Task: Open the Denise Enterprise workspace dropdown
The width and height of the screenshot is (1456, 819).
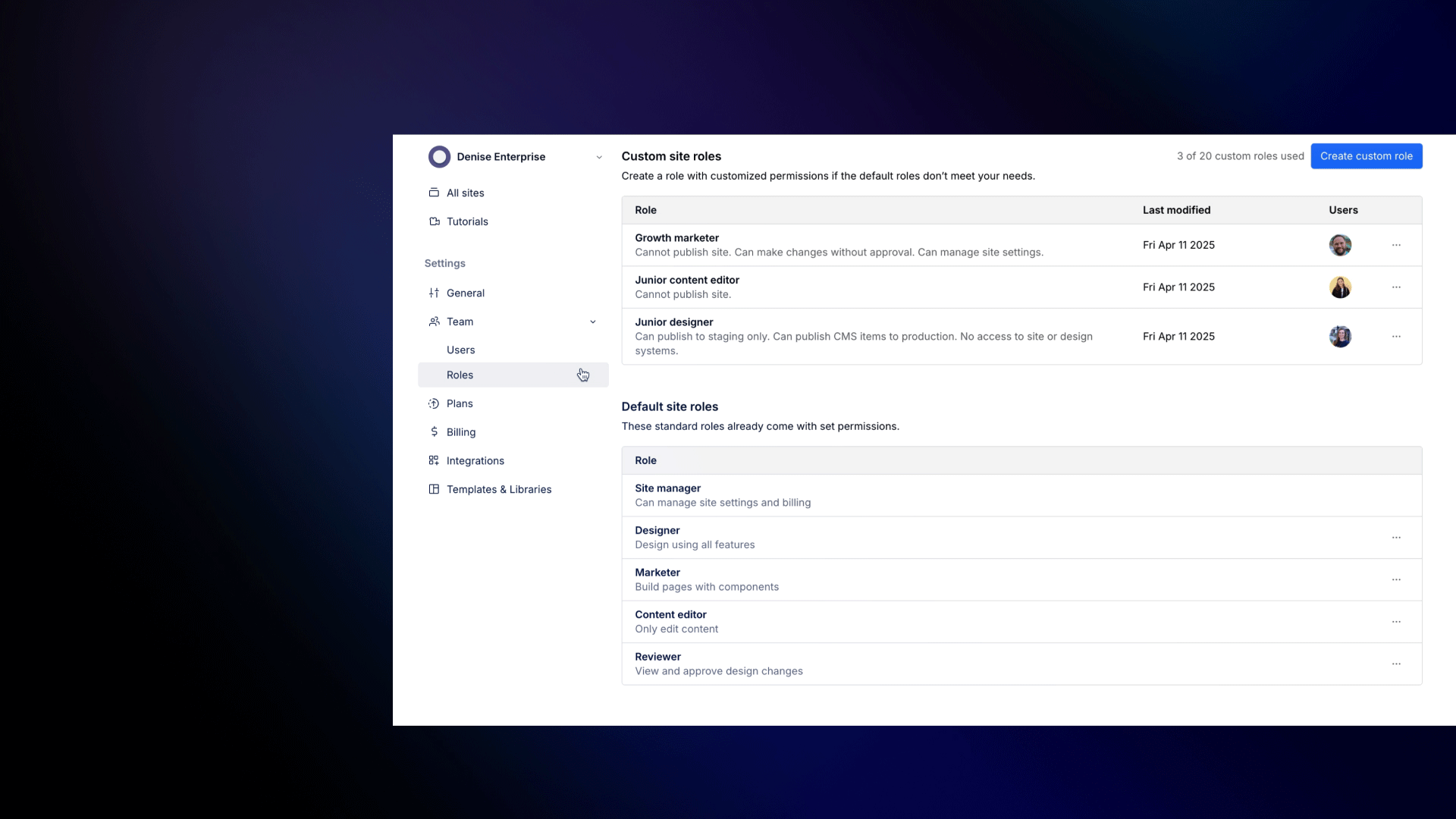Action: (599, 157)
